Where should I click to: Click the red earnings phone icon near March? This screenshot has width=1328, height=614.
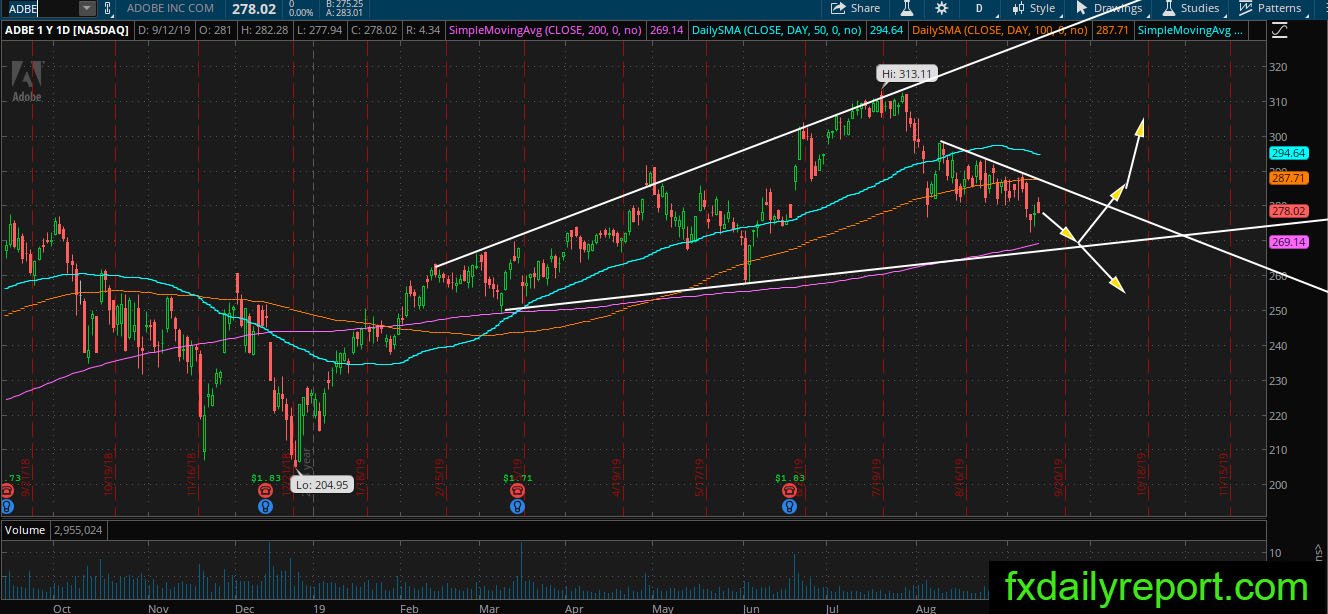pyautogui.click(x=516, y=492)
